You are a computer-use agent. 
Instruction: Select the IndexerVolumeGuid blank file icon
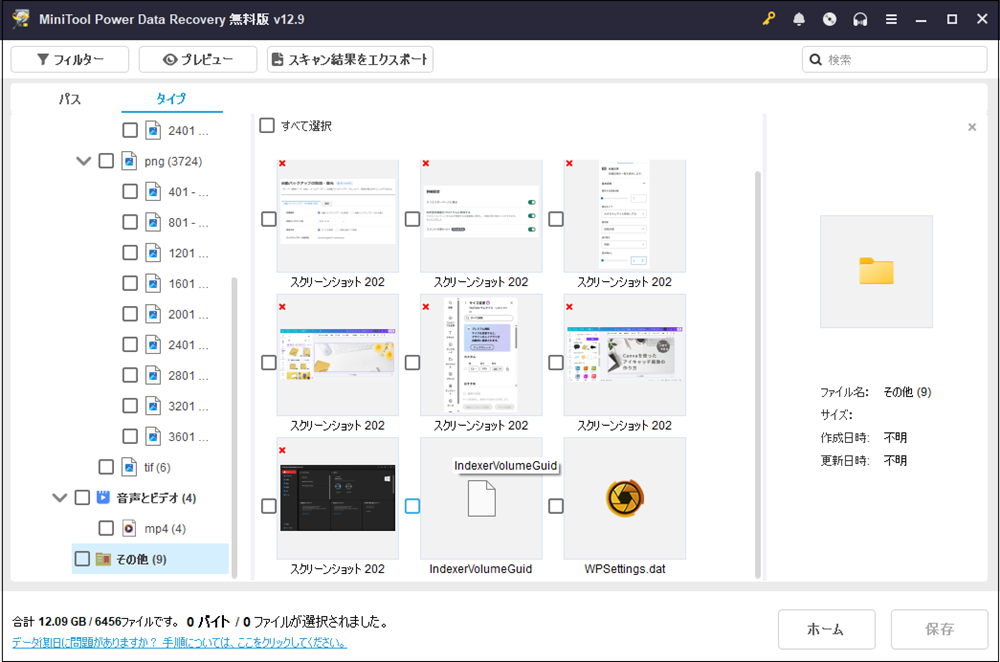(482, 499)
